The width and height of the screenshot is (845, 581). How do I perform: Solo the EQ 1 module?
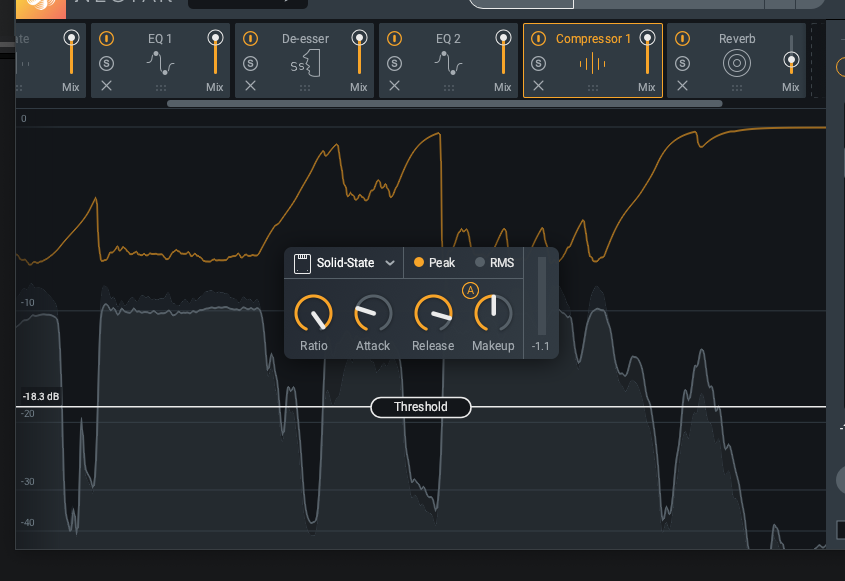point(105,62)
